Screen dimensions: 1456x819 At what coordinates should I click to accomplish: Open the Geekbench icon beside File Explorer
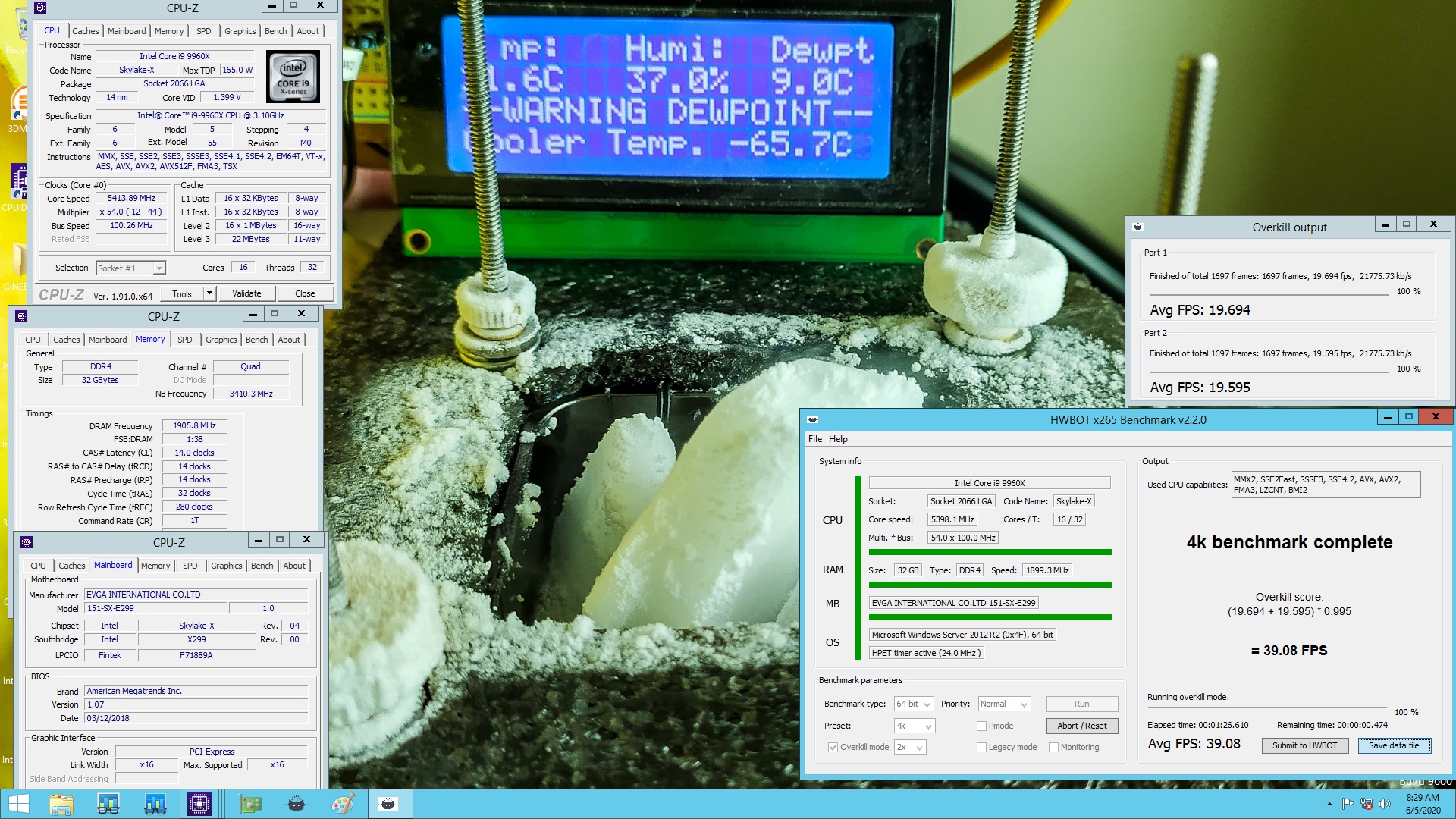tap(108, 804)
